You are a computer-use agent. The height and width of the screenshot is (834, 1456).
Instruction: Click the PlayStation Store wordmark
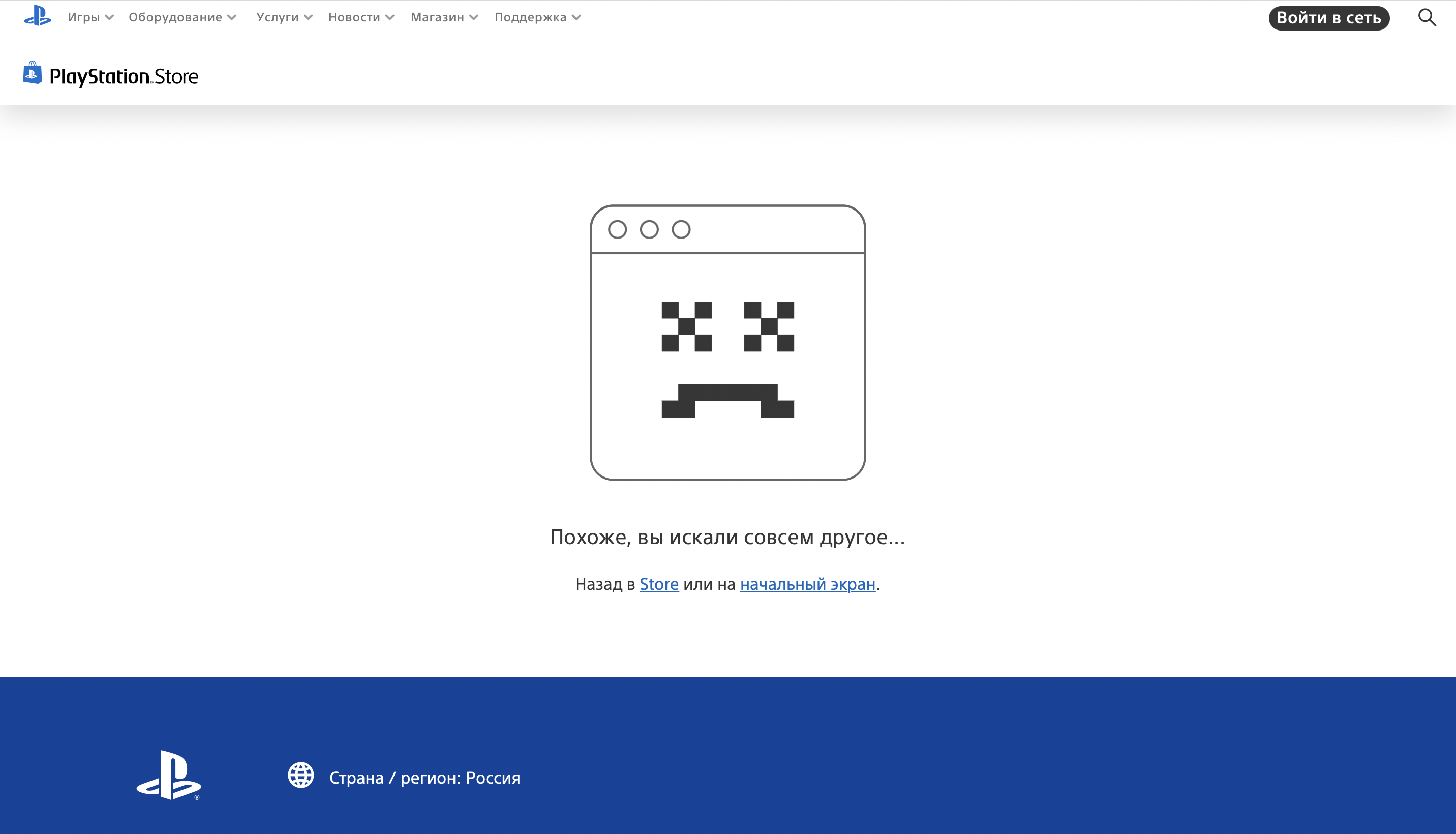point(124,77)
